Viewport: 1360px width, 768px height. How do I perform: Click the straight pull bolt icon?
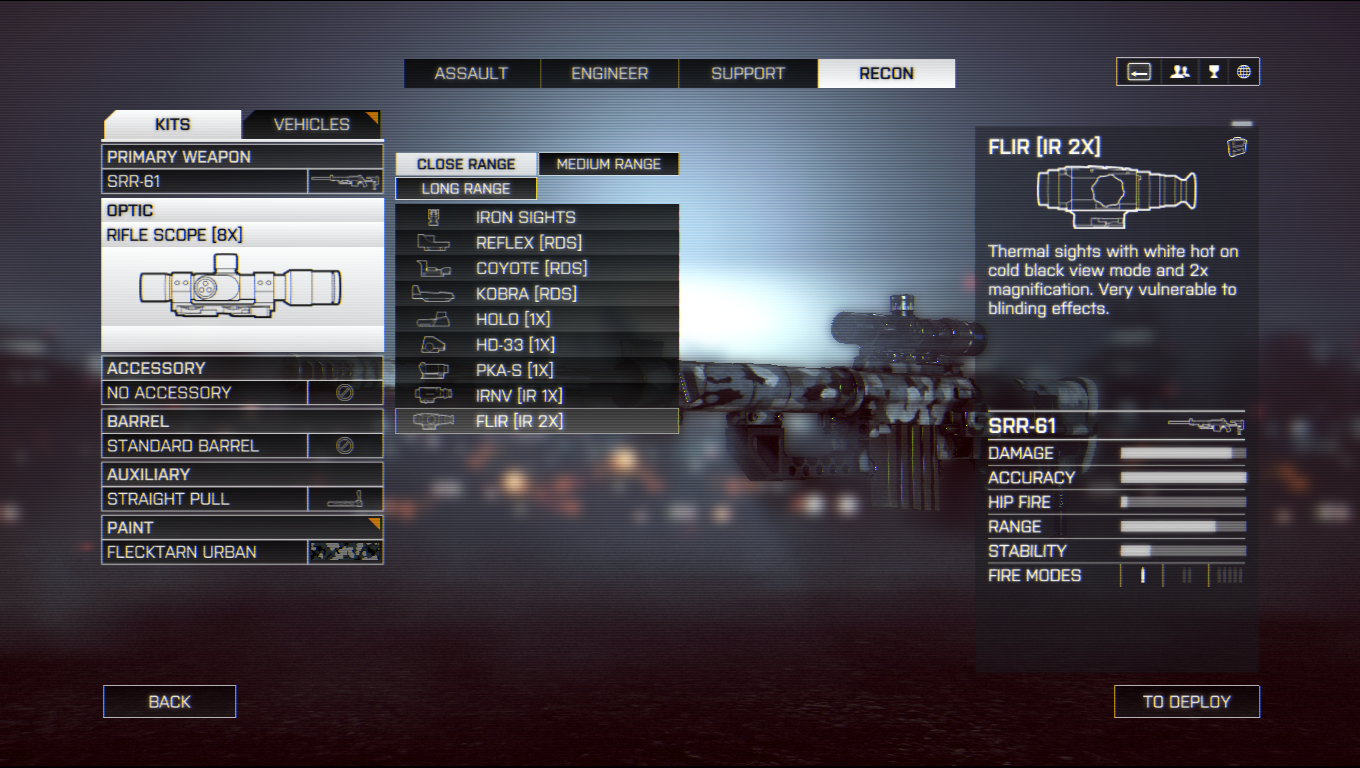(x=345, y=499)
